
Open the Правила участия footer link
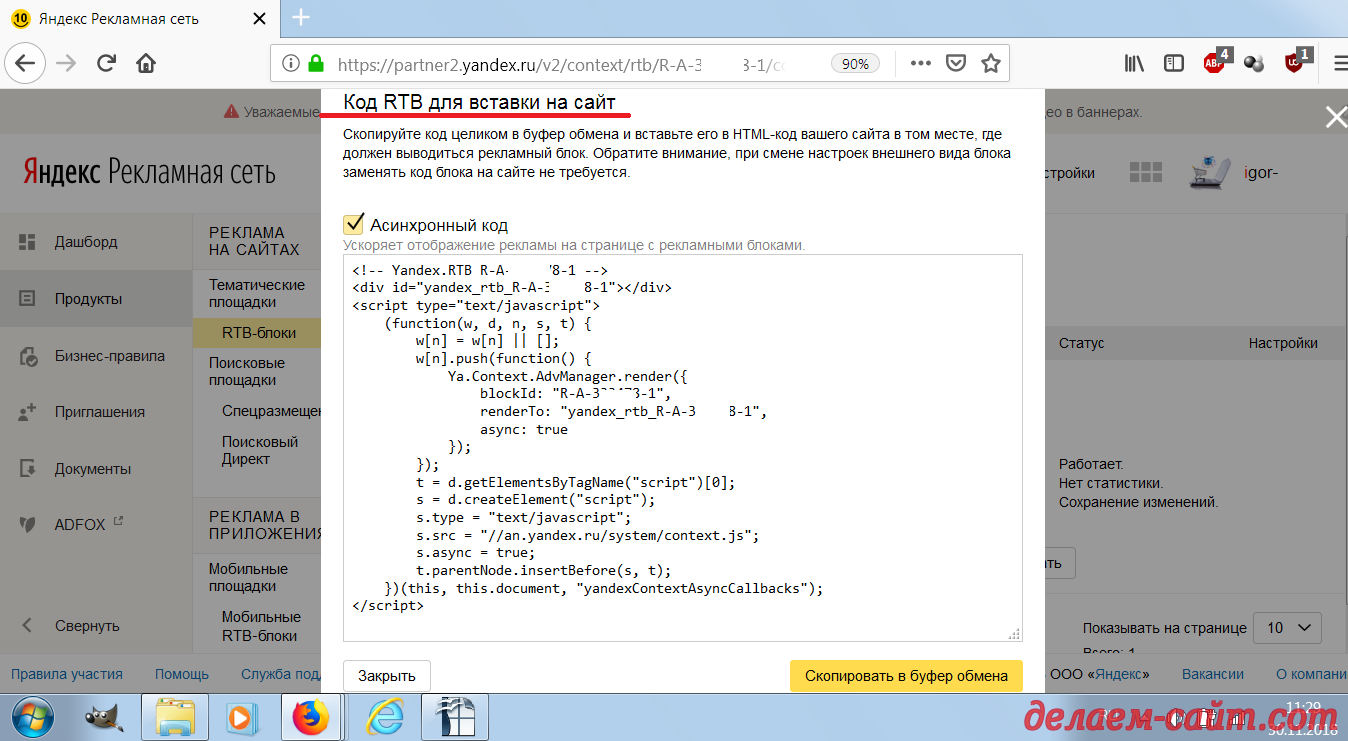67,674
